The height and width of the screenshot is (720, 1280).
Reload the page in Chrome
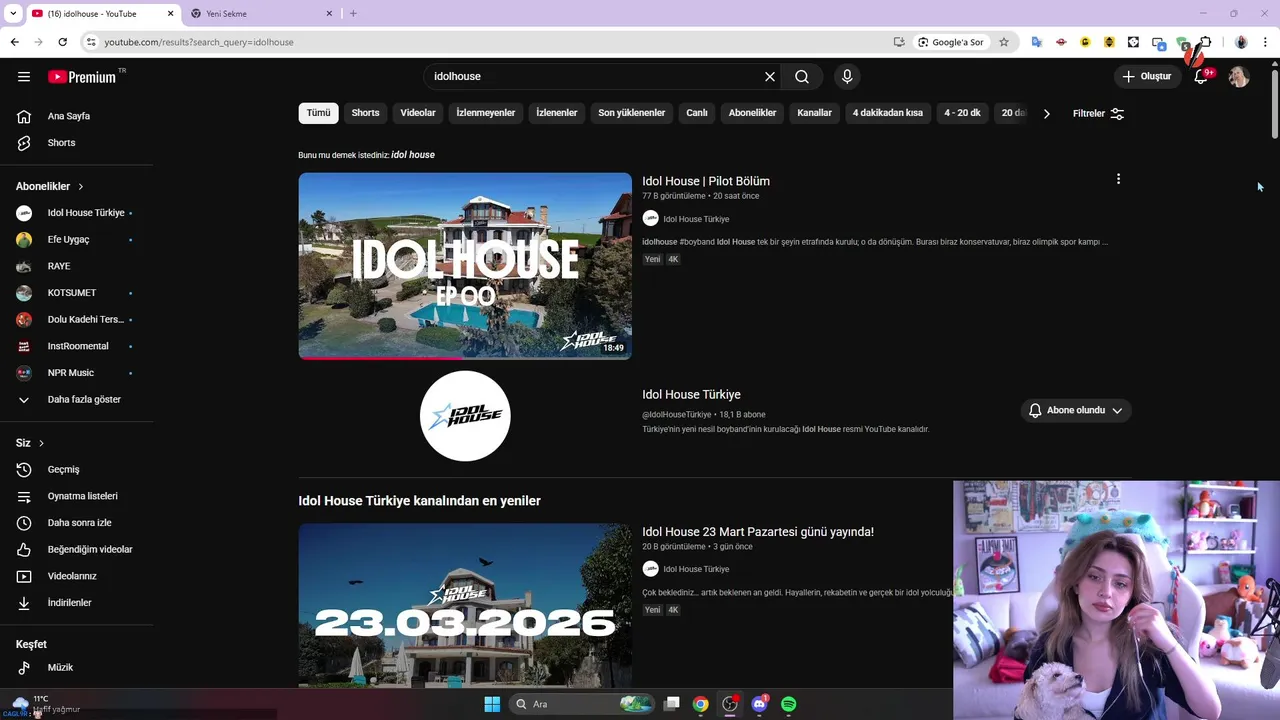[x=62, y=42]
